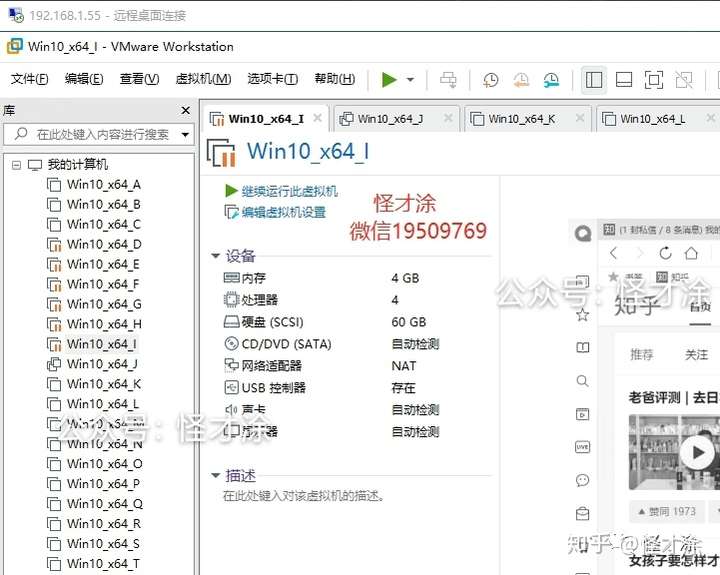Image resolution: width=720 pixels, height=575 pixels.
Task: Open the 查看(V) menu
Action: 139,79
